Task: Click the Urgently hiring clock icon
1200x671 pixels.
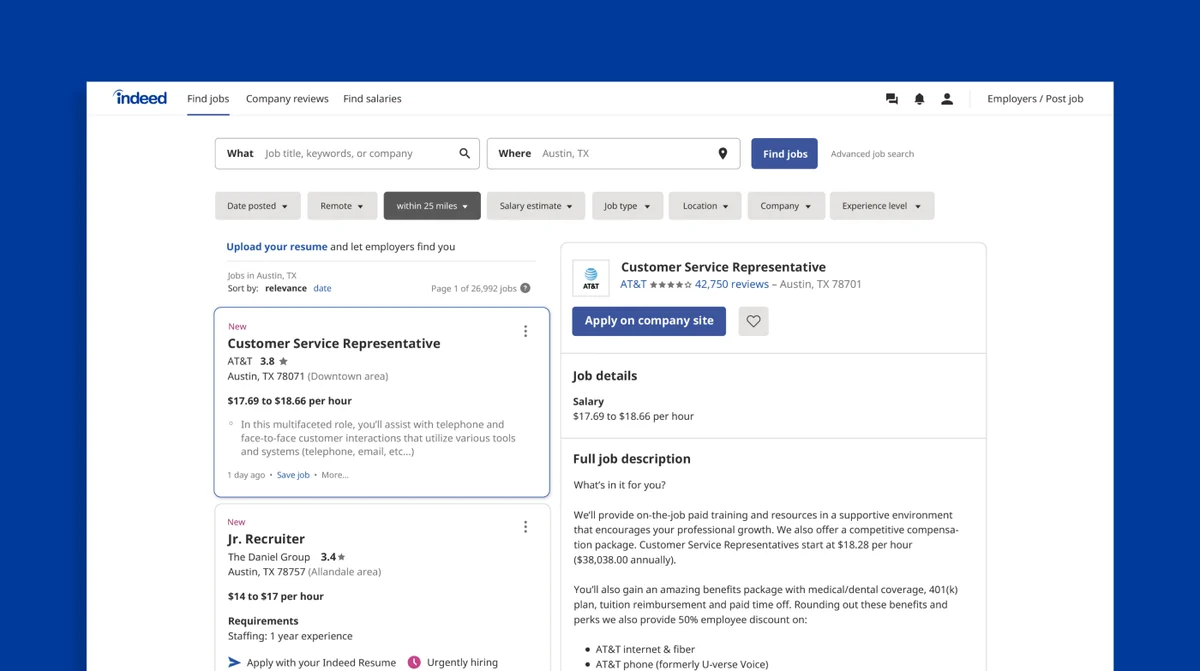Action: (x=414, y=662)
